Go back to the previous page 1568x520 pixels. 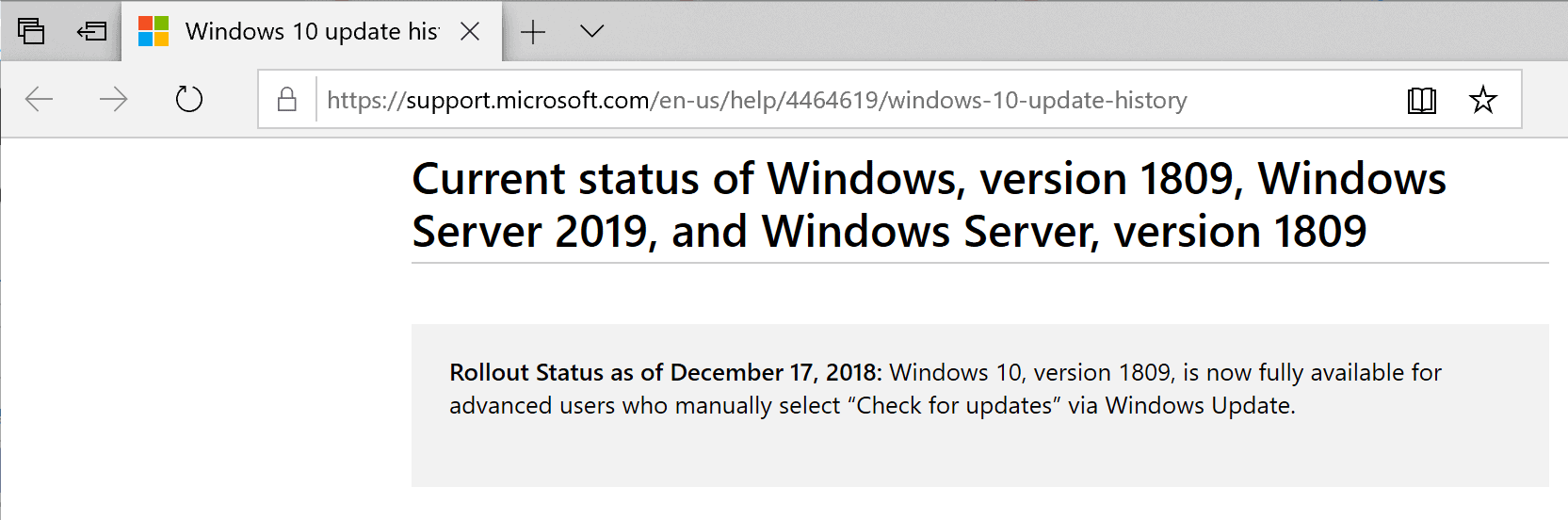[39, 99]
